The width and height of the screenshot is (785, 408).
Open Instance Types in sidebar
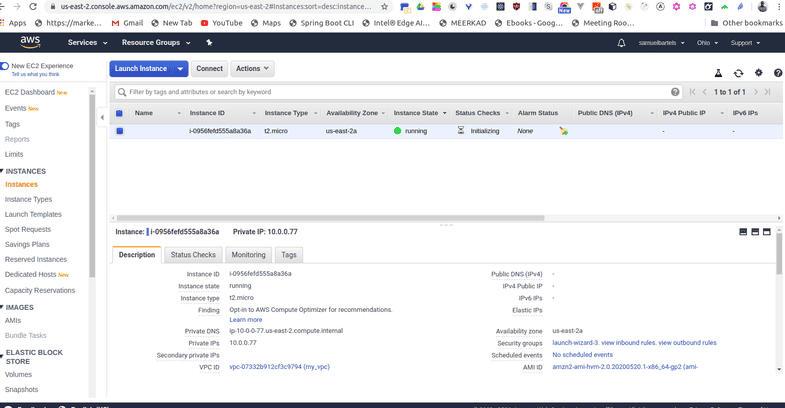pos(29,199)
